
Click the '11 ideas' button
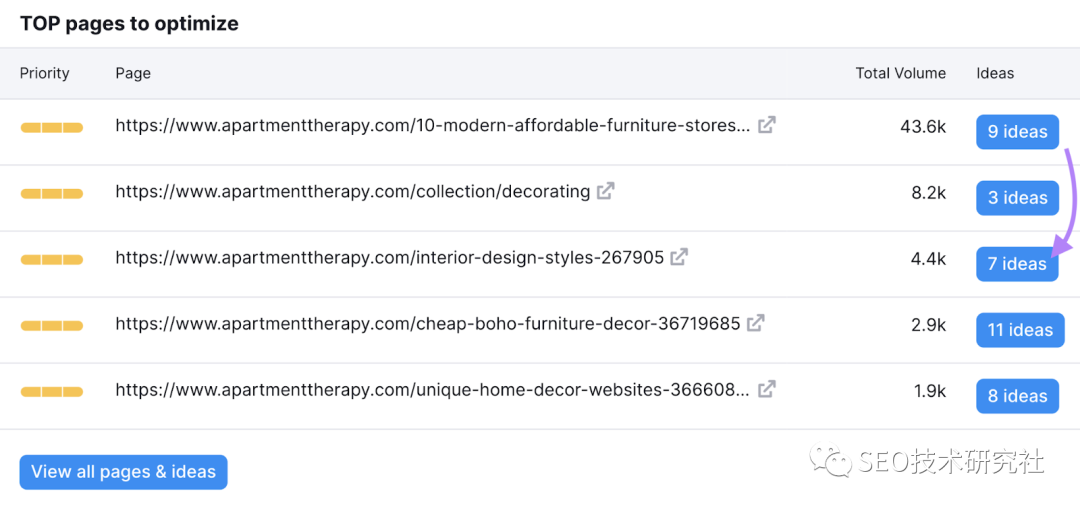(1020, 330)
